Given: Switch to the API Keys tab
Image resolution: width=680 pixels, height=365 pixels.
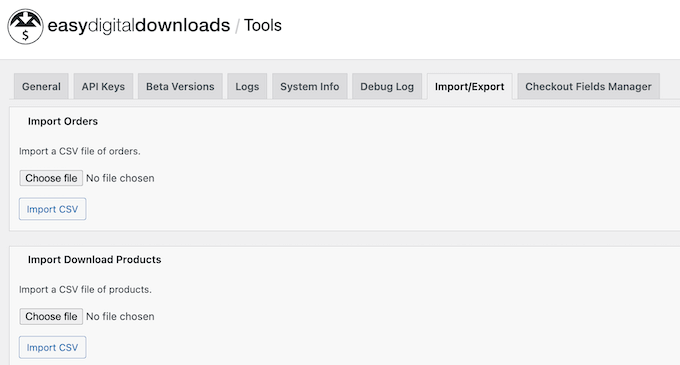Looking at the screenshot, I should [103, 86].
